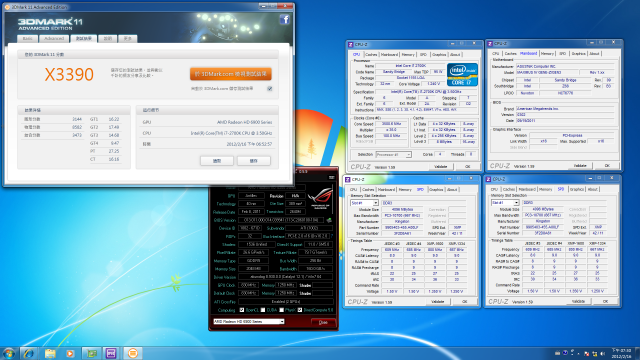Switch to the orange 3DMark taskbar icon

point(132,353)
